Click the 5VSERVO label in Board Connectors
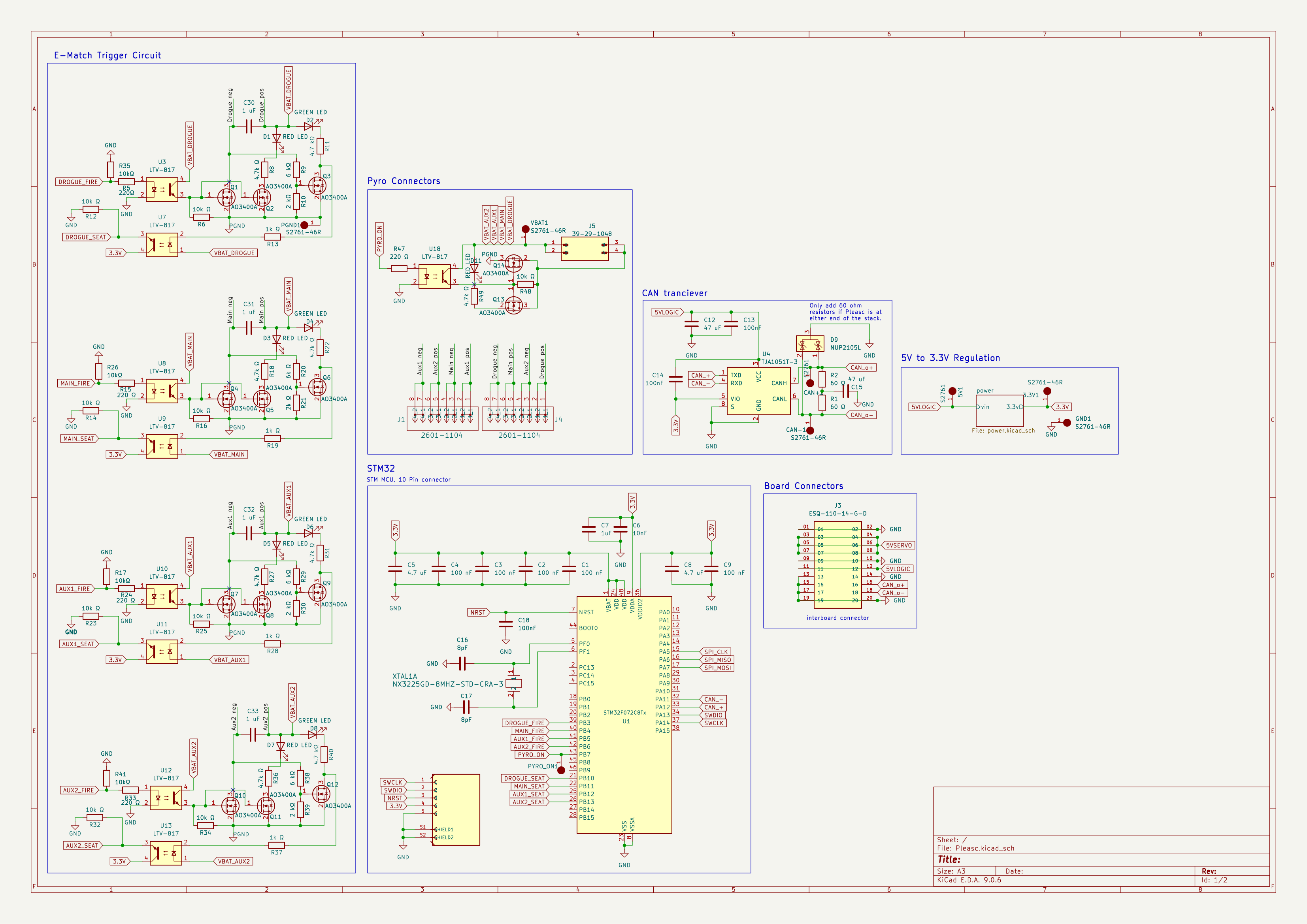The width and height of the screenshot is (1307, 924). pyautogui.click(x=898, y=545)
